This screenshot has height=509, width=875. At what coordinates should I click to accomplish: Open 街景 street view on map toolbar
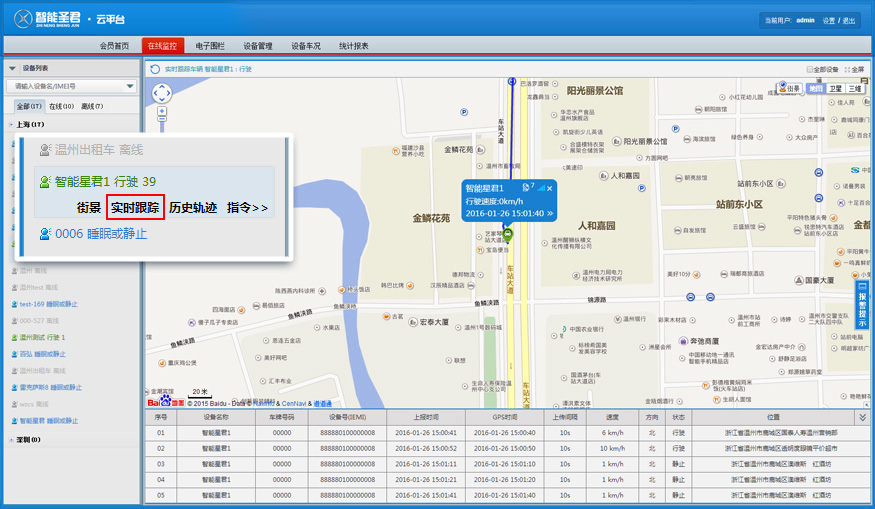(x=787, y=89)
